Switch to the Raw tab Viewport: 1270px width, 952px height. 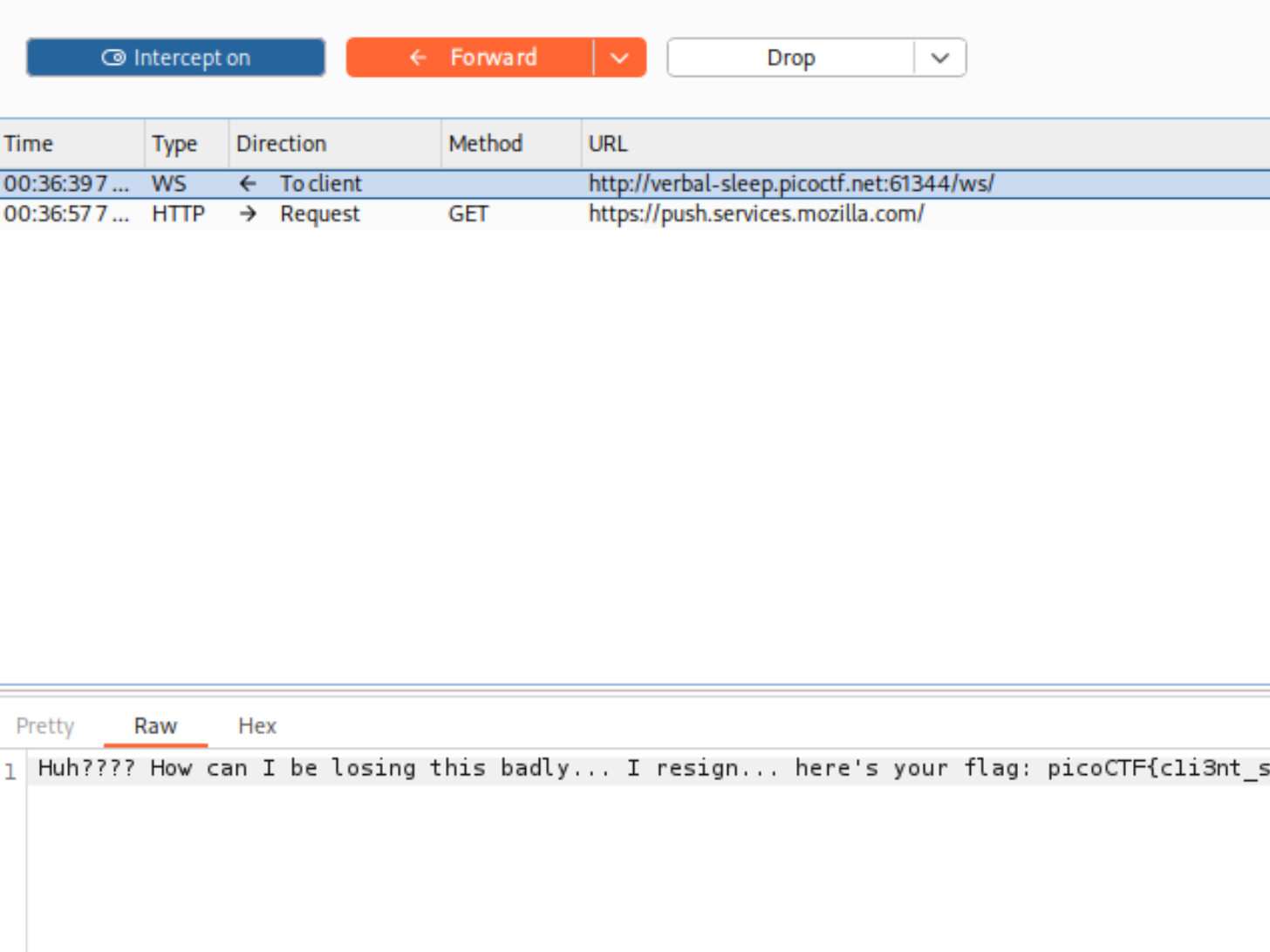tap(155, 726)
